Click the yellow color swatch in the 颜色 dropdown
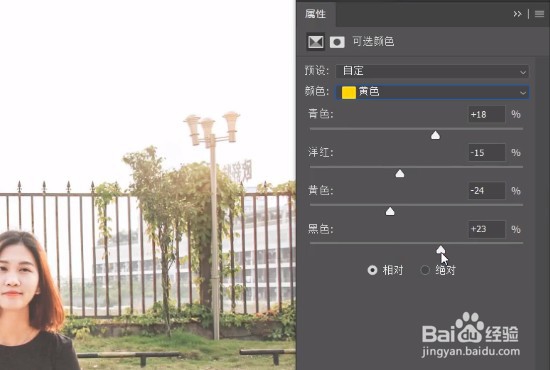The image size is (550, 370). click(x=349, y=93)
